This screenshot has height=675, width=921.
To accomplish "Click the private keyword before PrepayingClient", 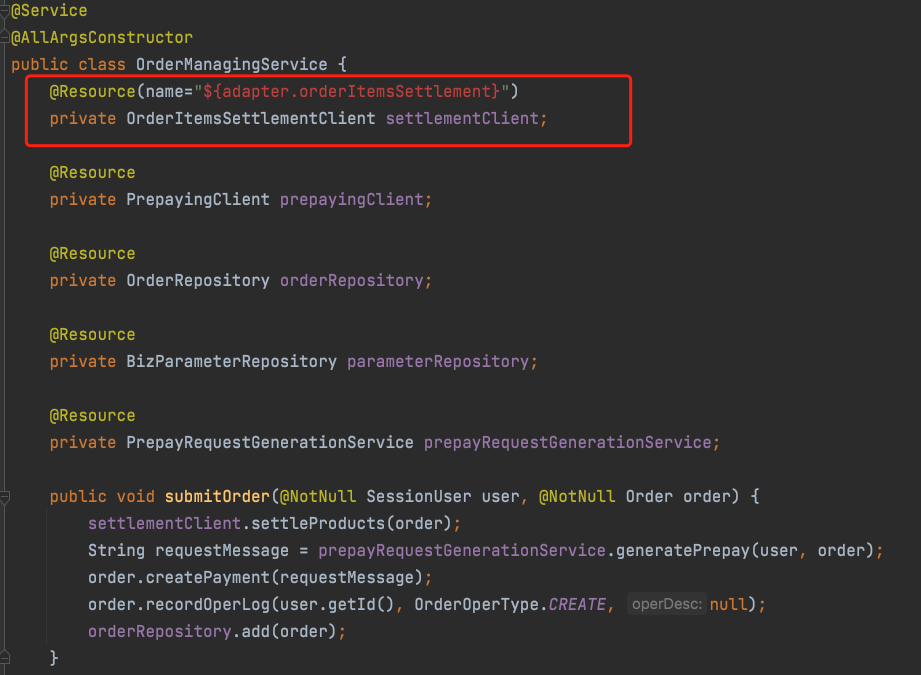I will (83, 200).
